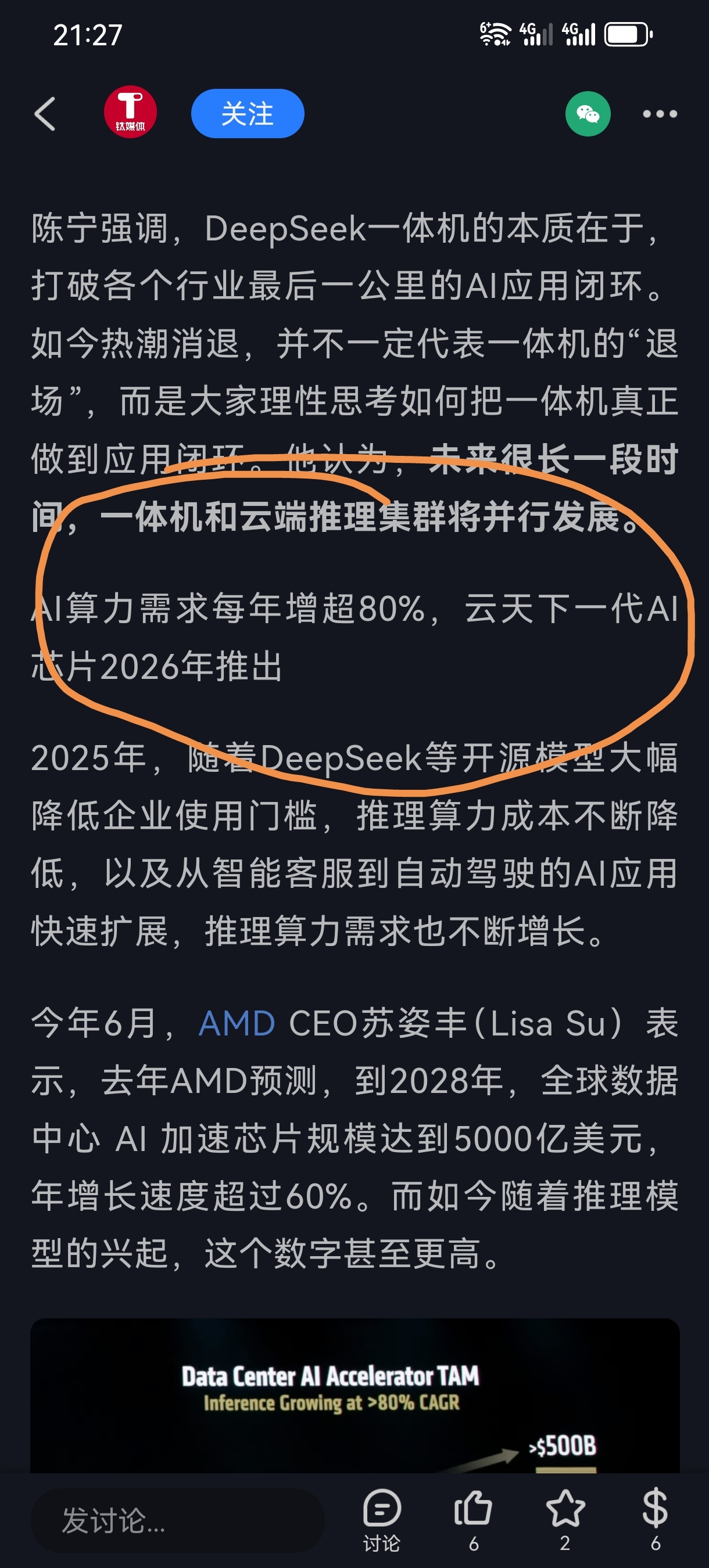This screenshot has height=1568, width=709.
Task: Open the TMTPost author avatar
Action: [x=130, y=112]
